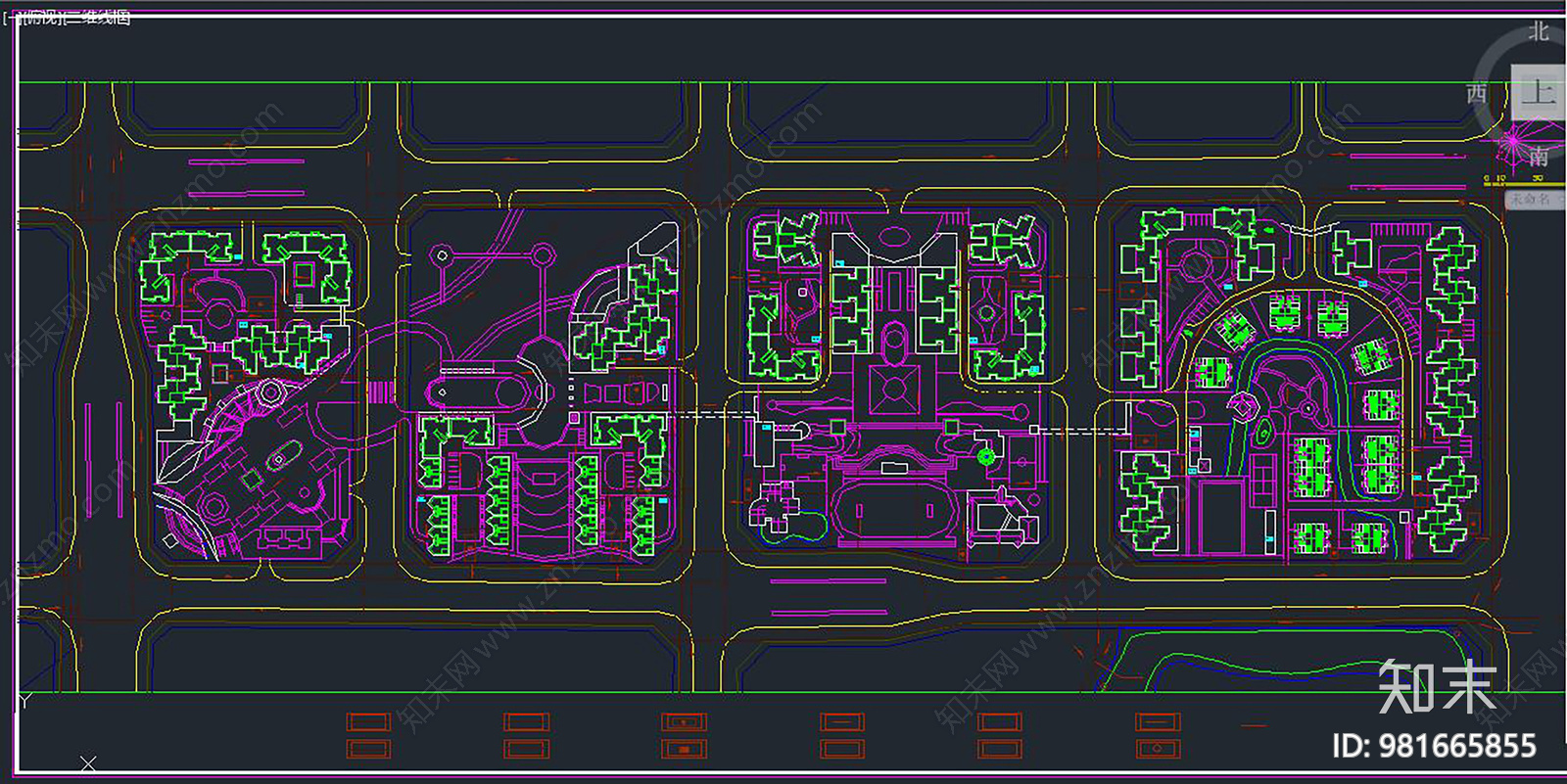Click the 南 (South) compass label on the ViewCube
This screenshot has height=784, width=1567.
tap(1539, 157)
